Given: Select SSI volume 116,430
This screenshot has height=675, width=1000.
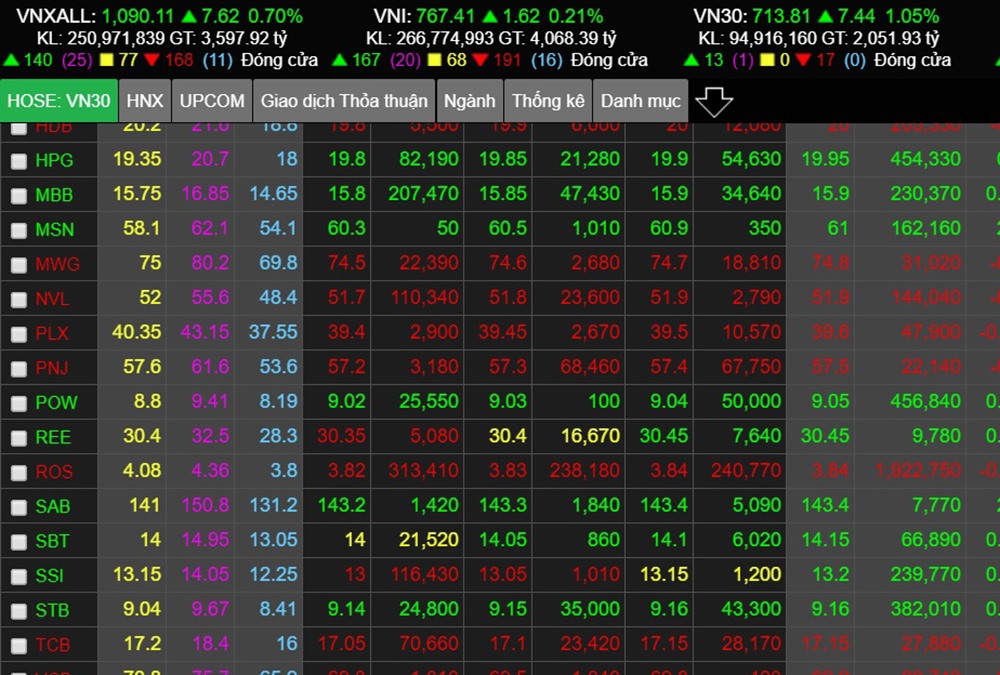Looking at the screenshot, I should coord(425,574).
